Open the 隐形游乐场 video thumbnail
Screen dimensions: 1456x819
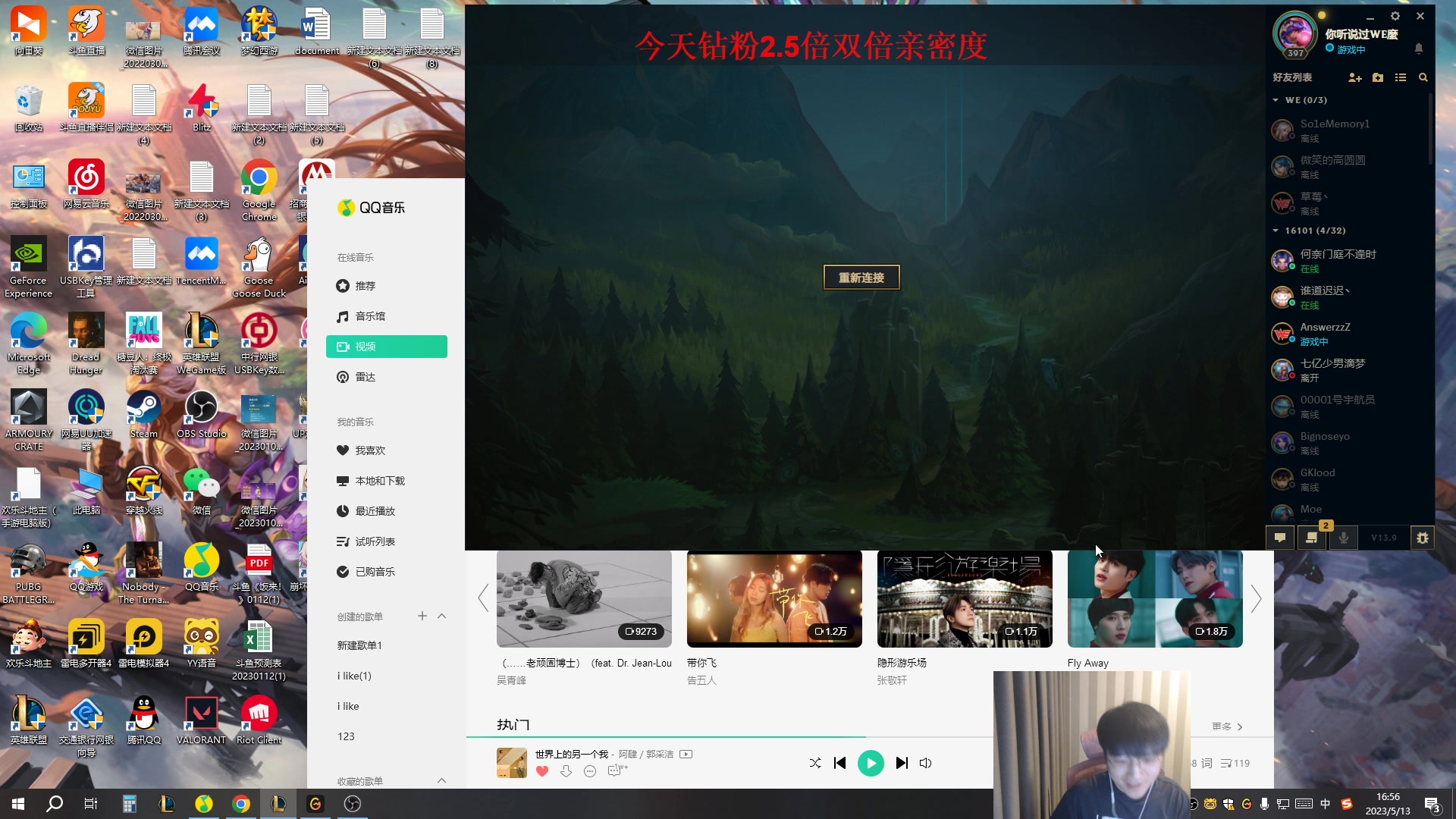(964, 599)
